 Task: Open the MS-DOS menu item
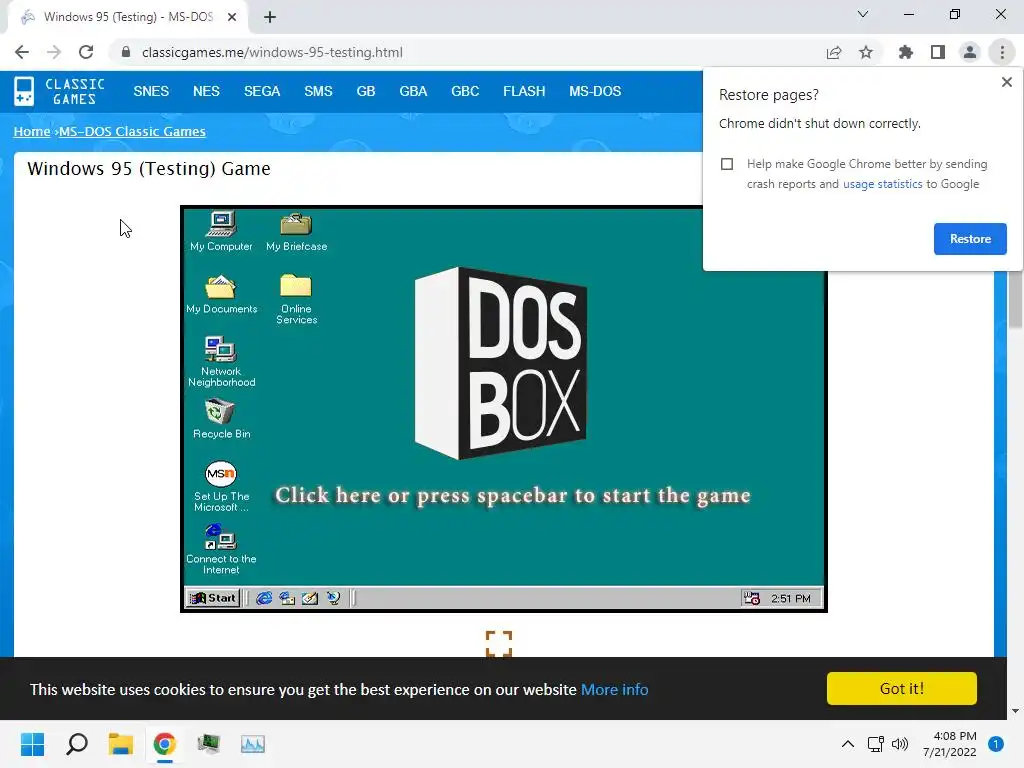click(595, 91)
